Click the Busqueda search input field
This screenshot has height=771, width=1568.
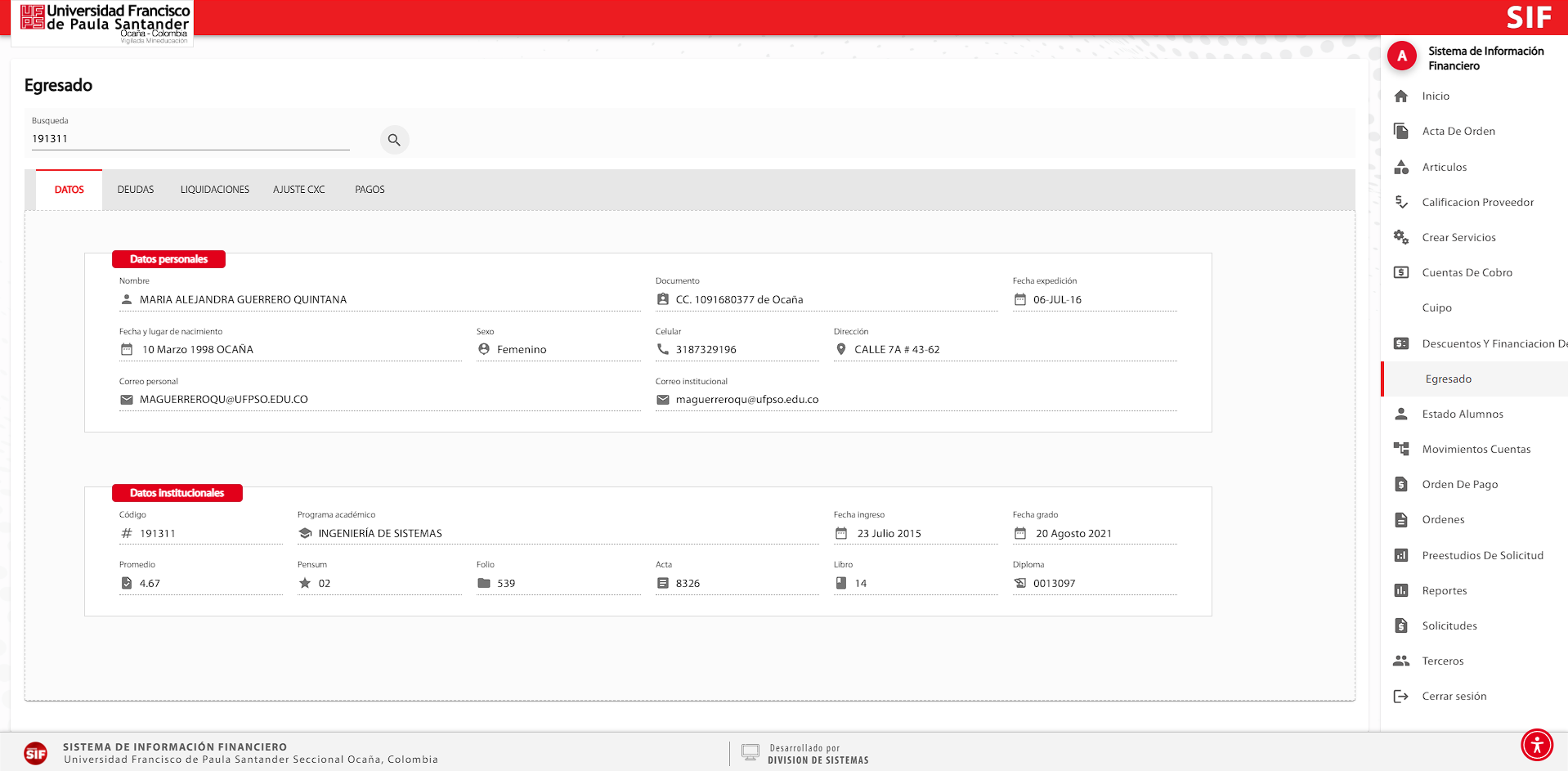(x=190, y=139)
